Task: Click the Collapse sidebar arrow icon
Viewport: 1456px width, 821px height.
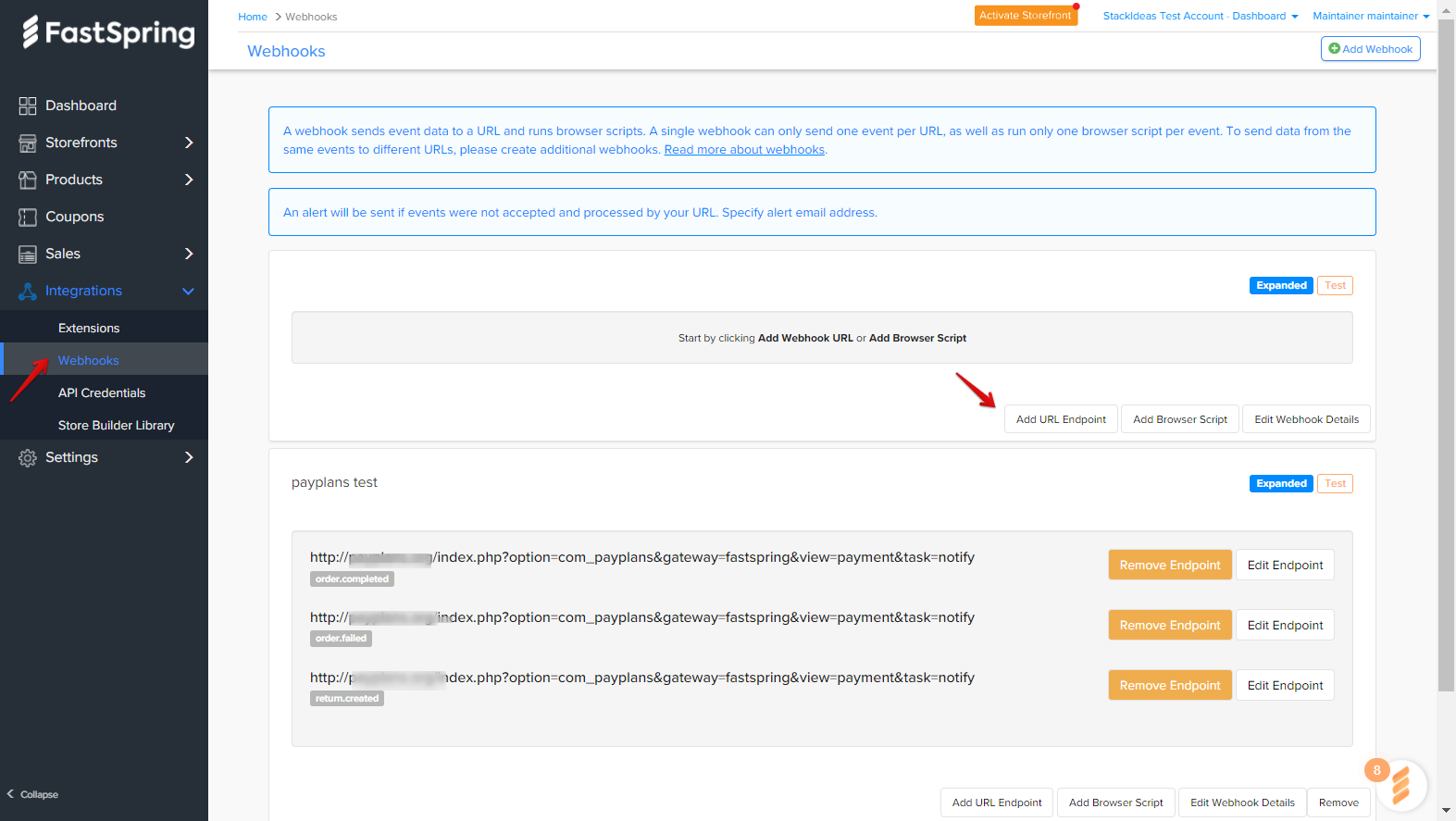Action: pyautogui.click(x=11, y=794)
